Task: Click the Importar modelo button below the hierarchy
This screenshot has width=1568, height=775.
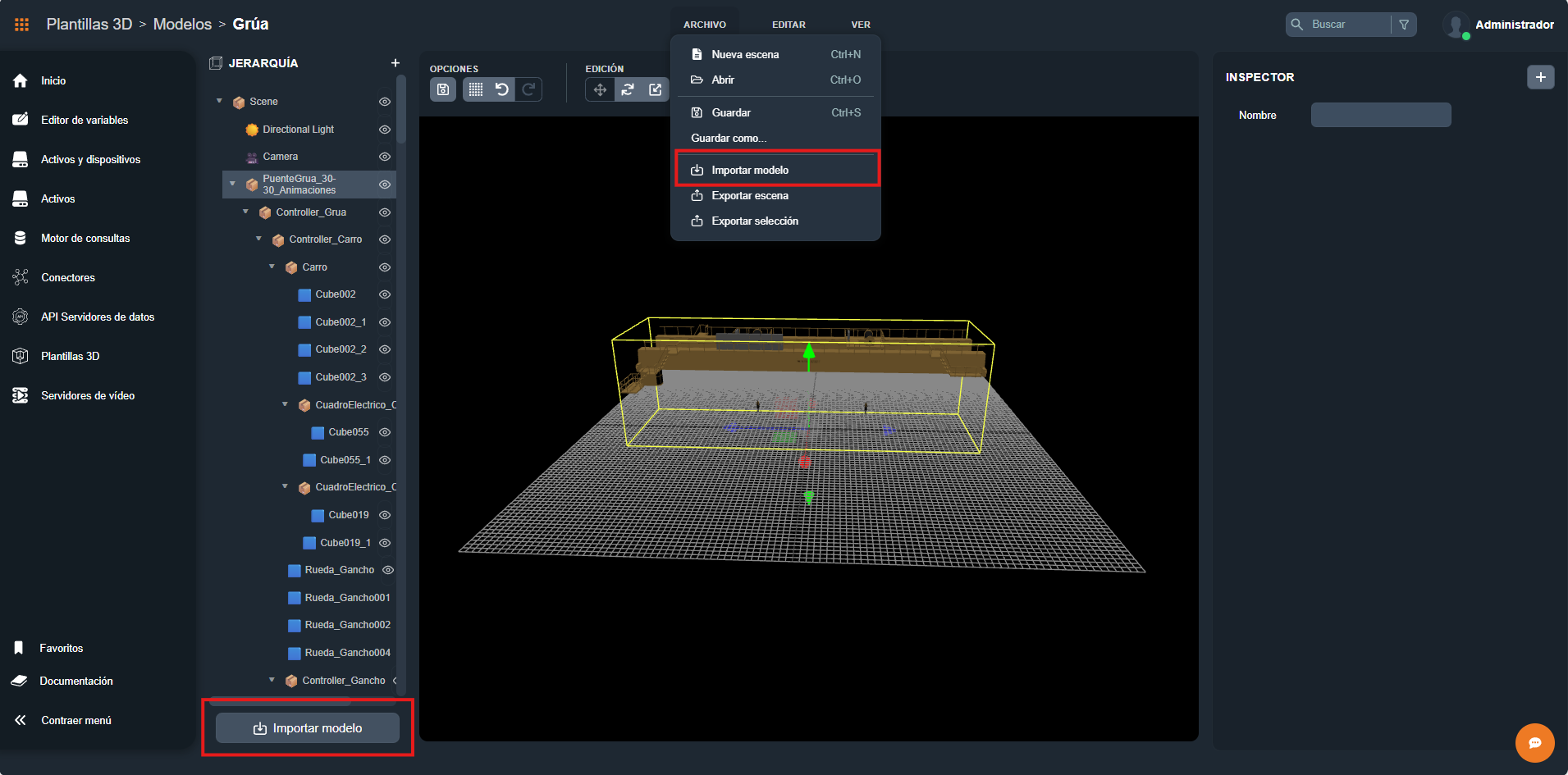Action: click(x=307, y=727)
